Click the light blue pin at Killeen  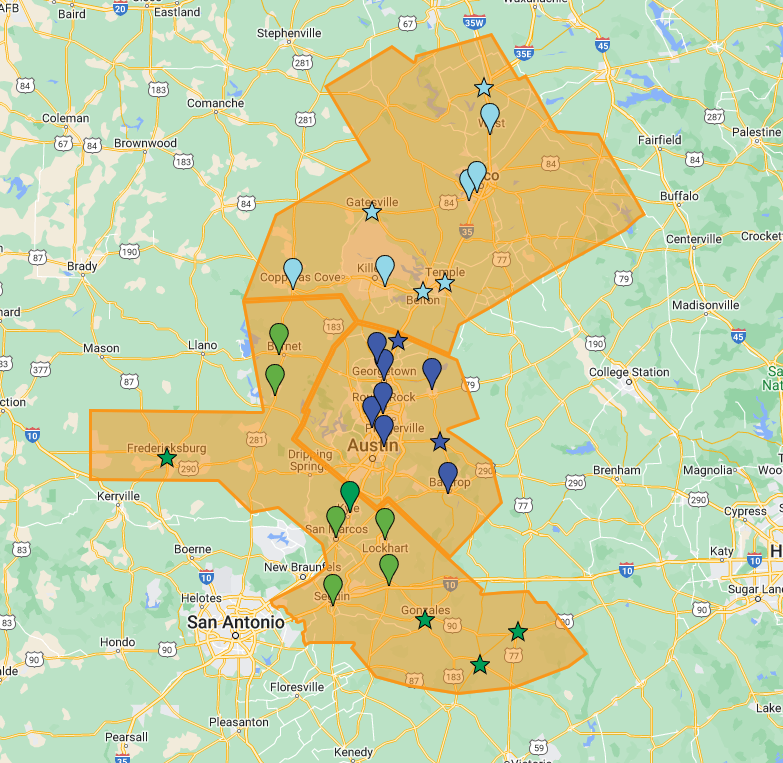[x=385, y=270]
